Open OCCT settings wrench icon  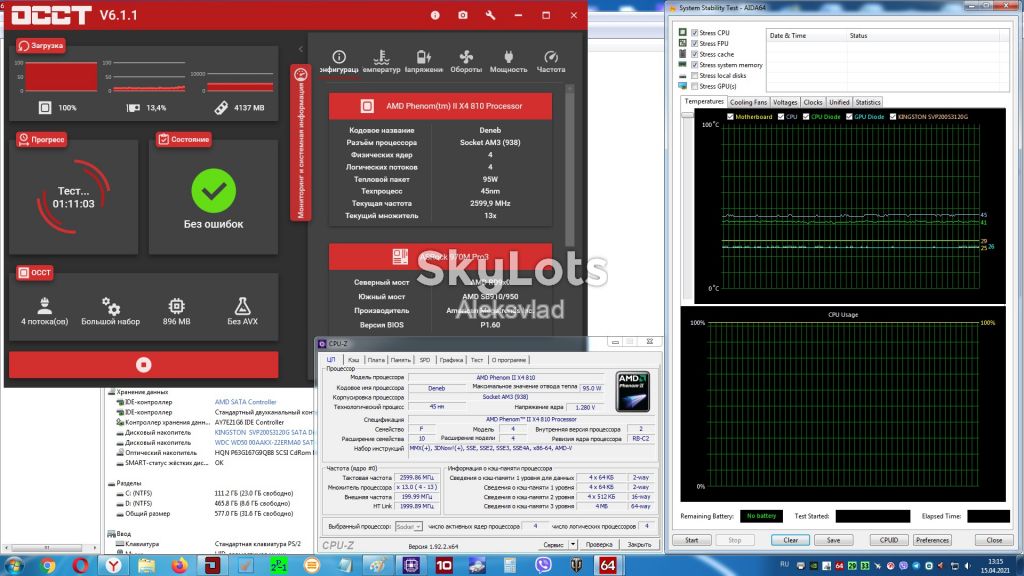[x=490, y=15]
